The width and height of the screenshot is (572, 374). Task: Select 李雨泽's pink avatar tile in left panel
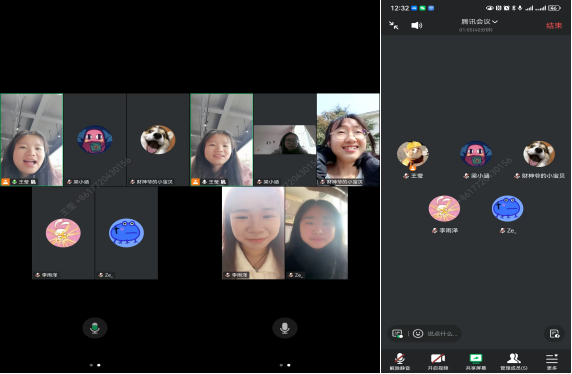[x=63, y=233]
